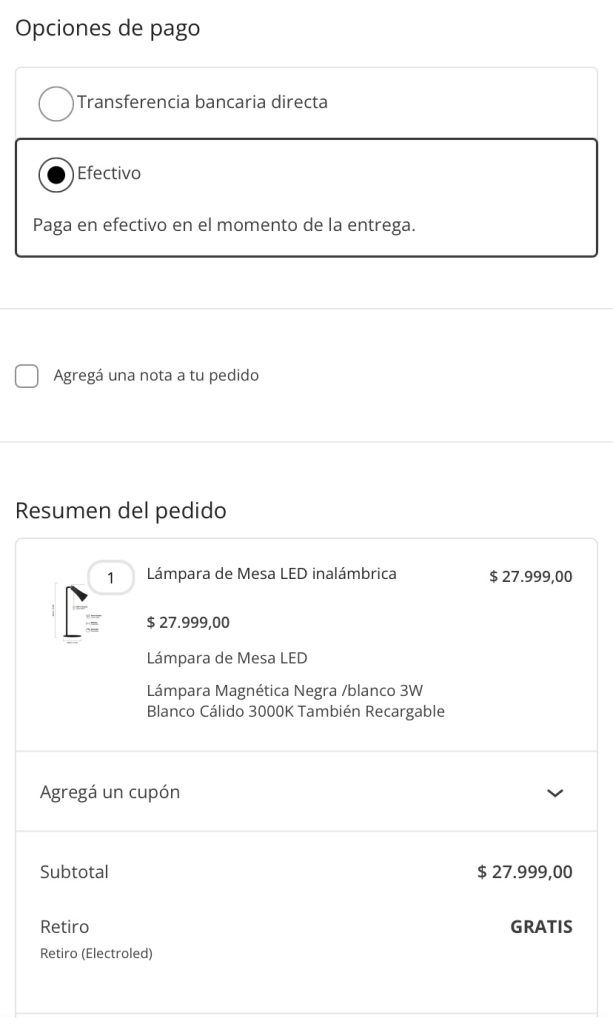Click the Transferencia bancaria directa label text

pos(202,102)
